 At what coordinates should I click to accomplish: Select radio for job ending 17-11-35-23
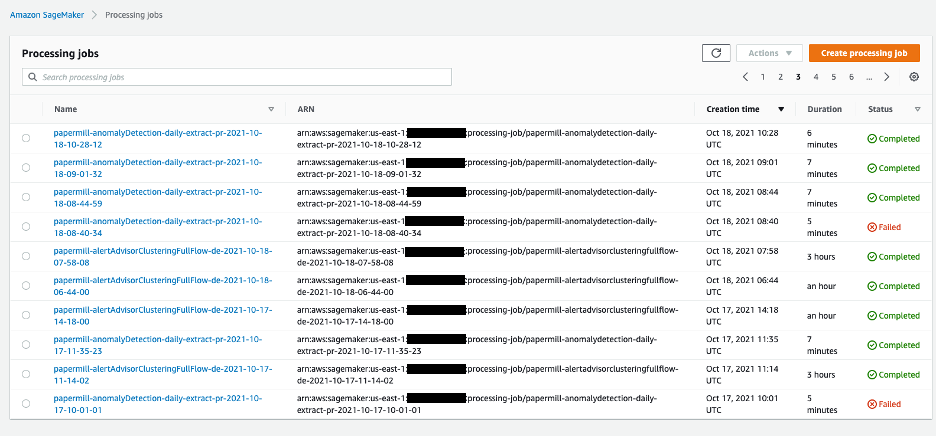26,345
